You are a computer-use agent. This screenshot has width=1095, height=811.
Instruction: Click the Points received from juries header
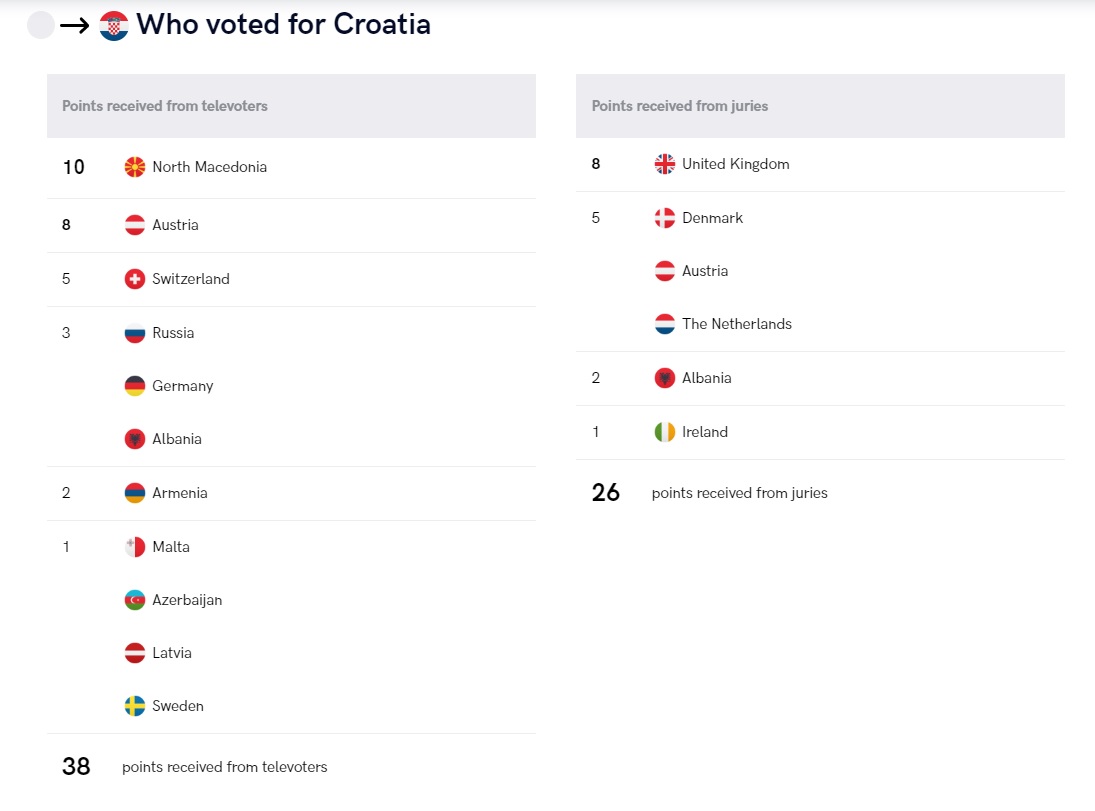click(821, 106)
